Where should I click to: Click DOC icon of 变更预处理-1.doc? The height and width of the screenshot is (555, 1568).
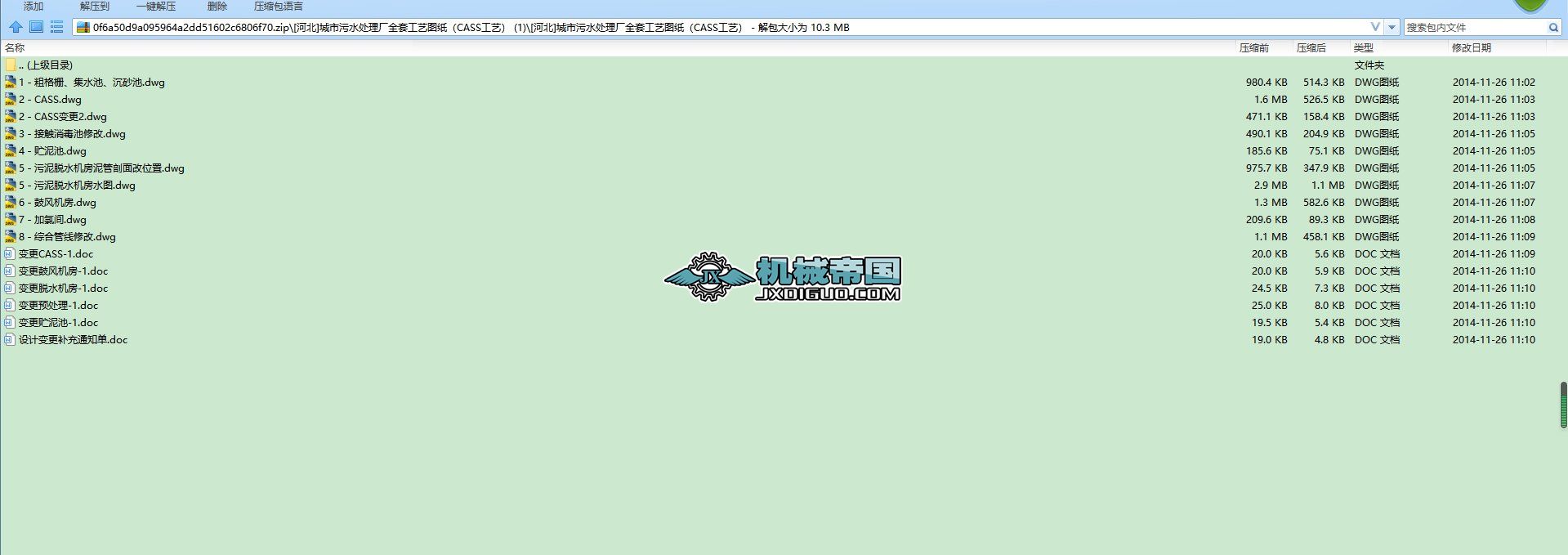pyautogui.click(x=10, y=305)
